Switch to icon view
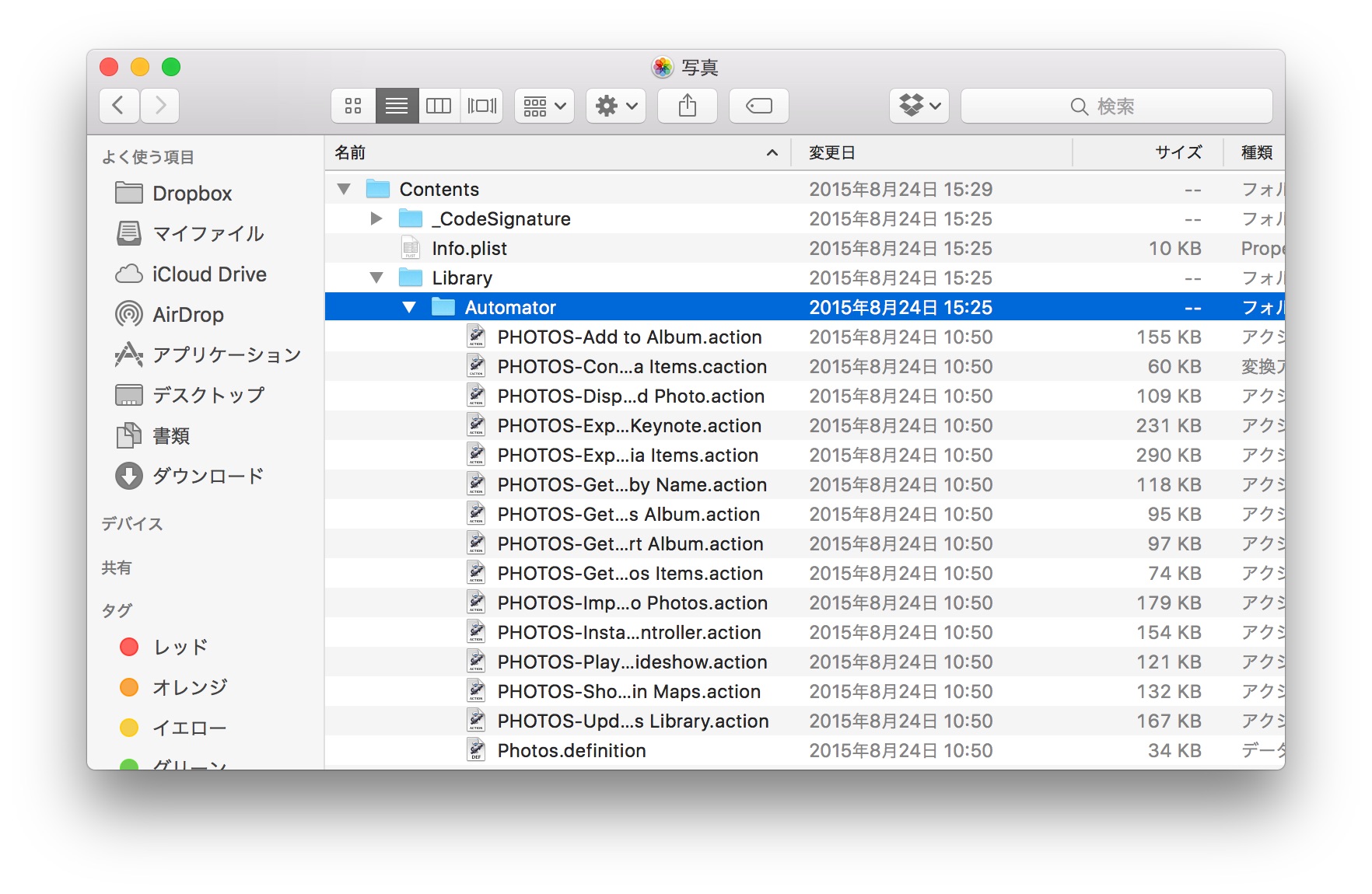This screenshot has height=894, width=1372. click(x=353, y=106)
